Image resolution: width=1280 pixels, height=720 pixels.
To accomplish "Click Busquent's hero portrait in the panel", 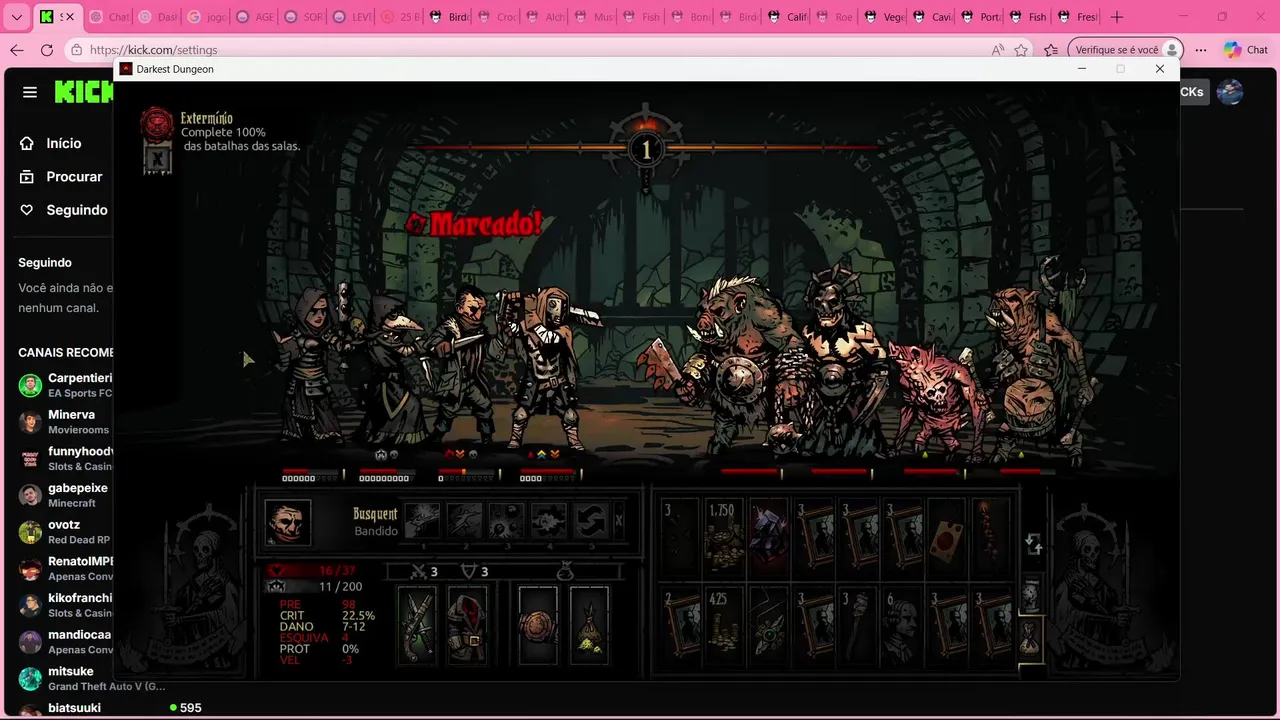I will coord(288,522).
